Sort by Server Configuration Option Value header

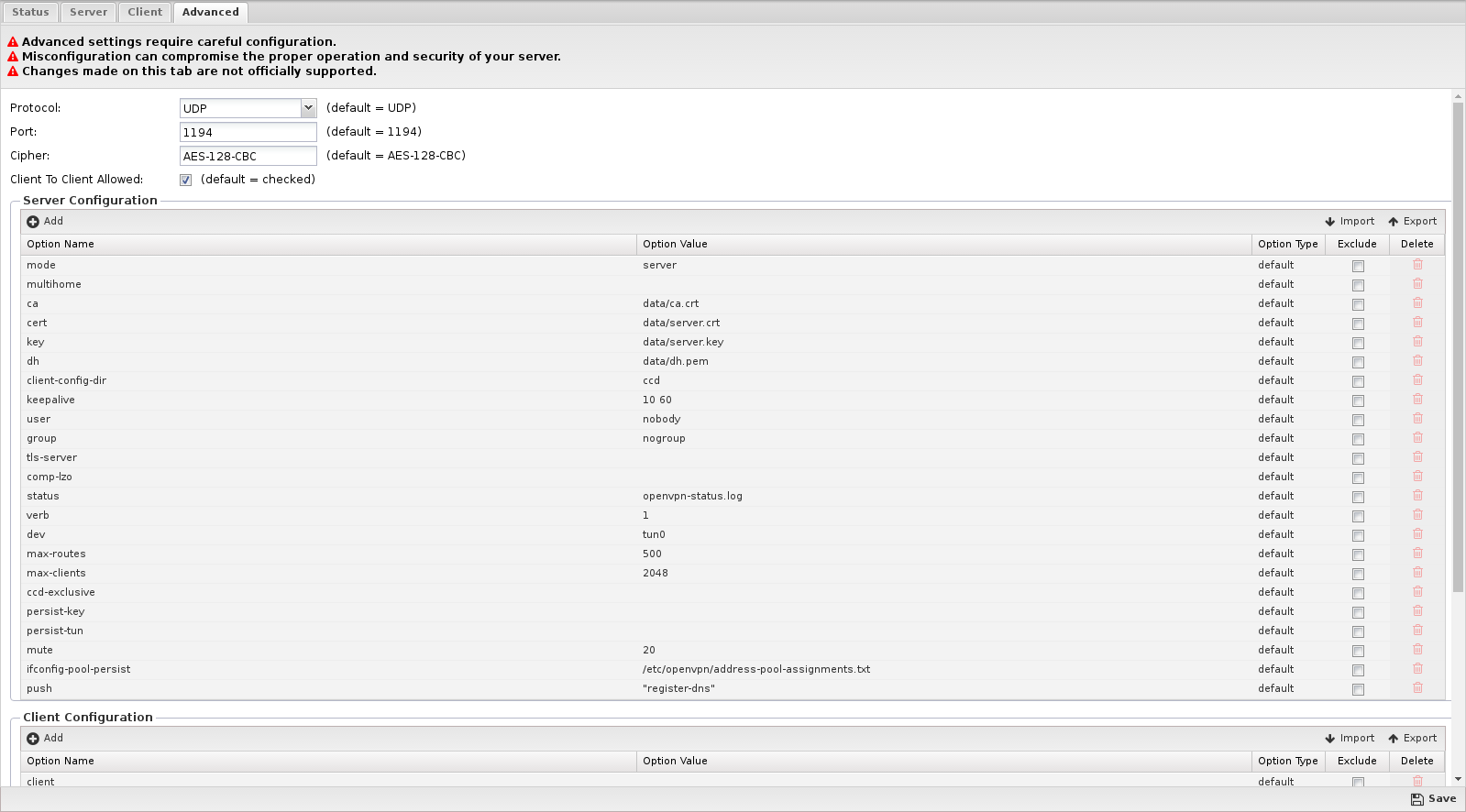tap(944, 244)
